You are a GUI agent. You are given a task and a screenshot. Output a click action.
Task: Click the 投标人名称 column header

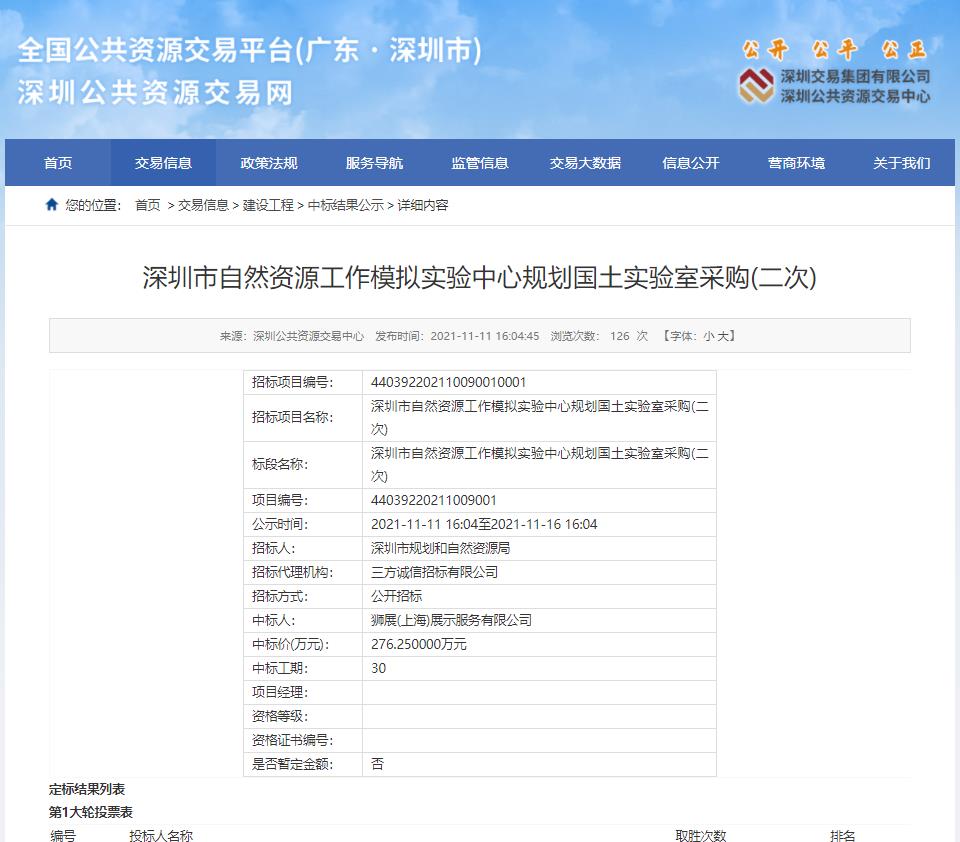(x=161, y=835)
